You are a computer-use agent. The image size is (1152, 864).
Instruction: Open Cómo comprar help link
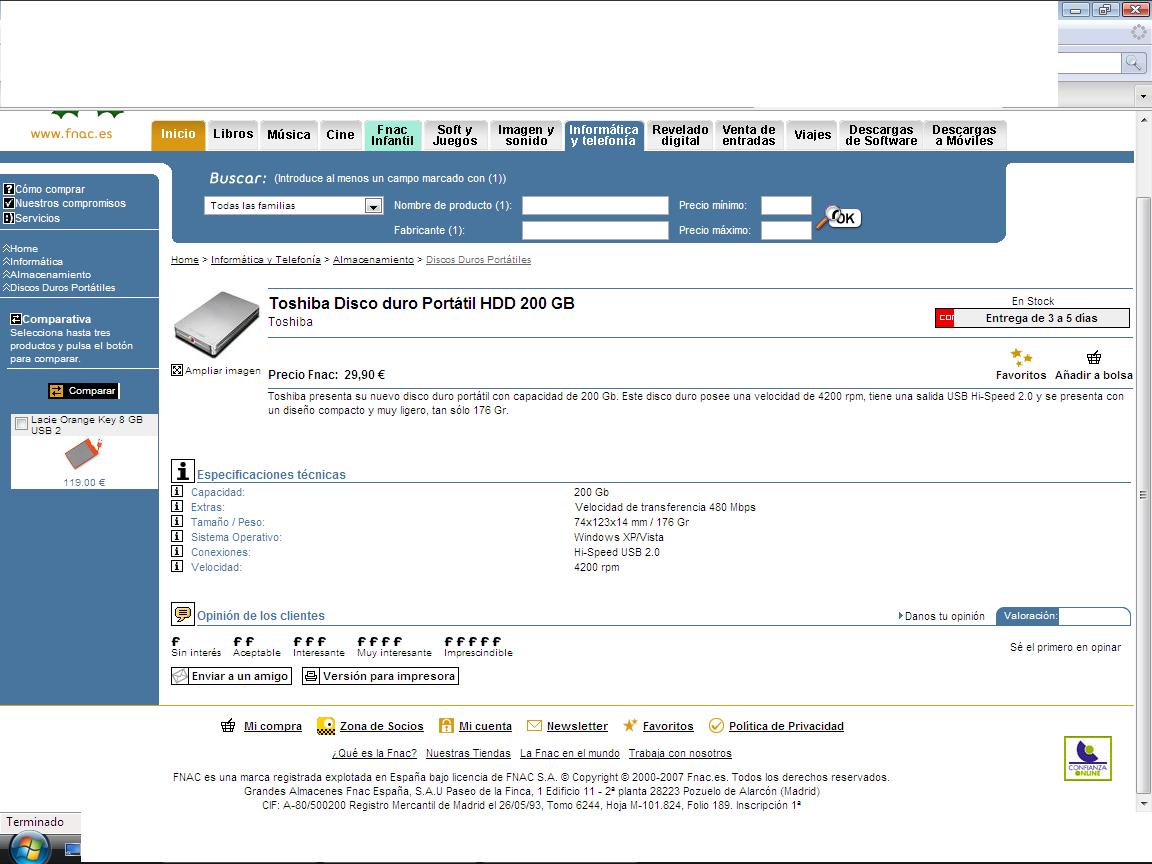click(50, 189)
